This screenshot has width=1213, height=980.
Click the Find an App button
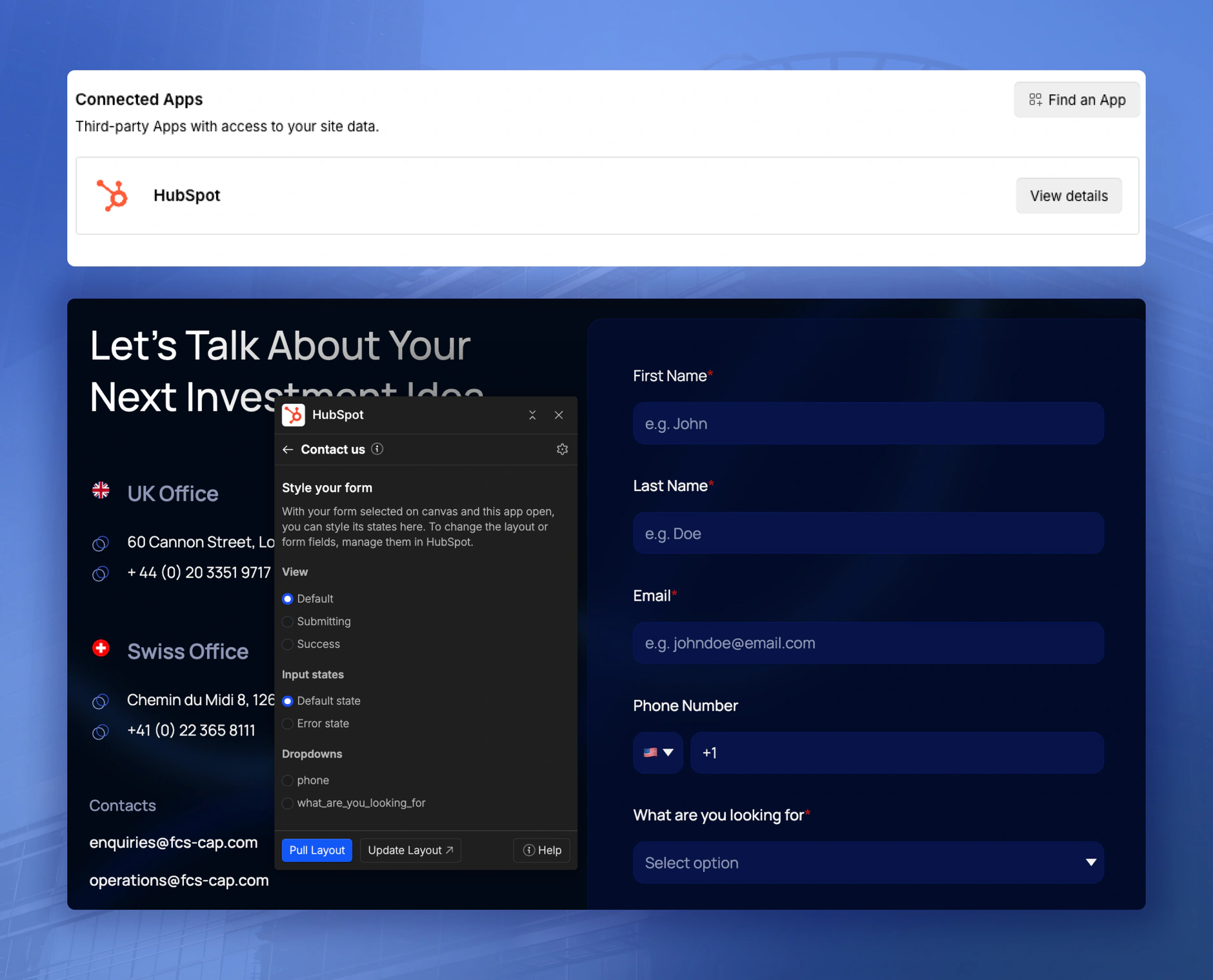[x=1076, y=100]
